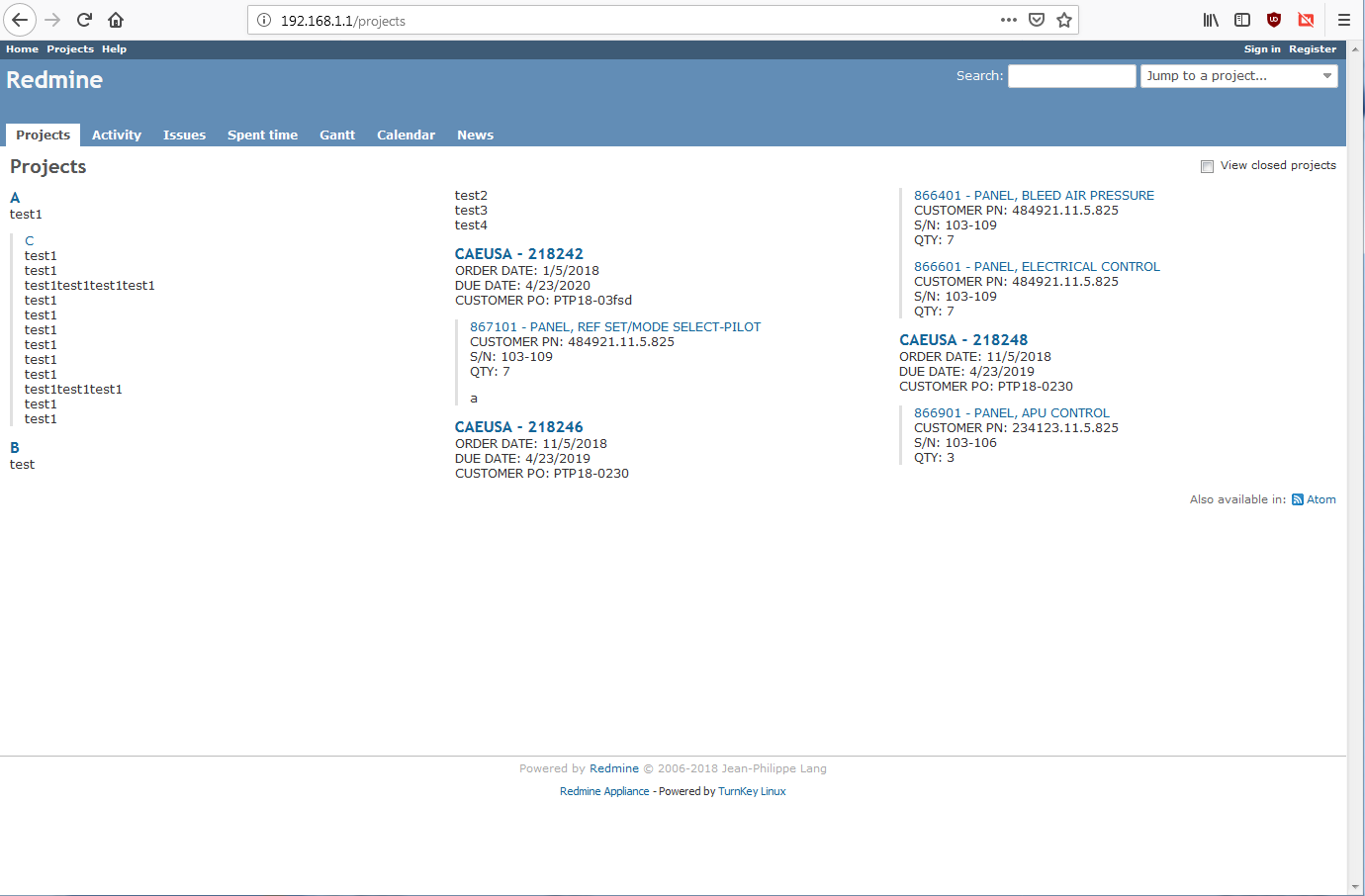Open the Jump to a project dropdown
This screenshot has width=1365, height=896.
click(x=1238, y=76)
